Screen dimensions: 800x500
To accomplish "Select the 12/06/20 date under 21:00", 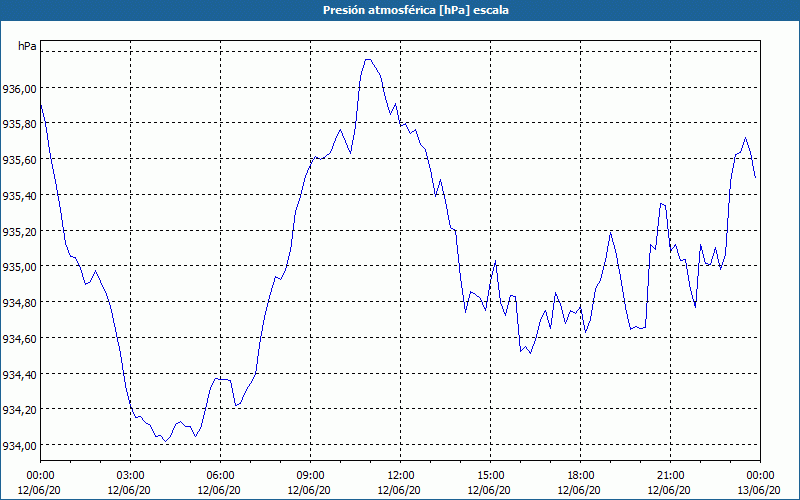I will (669, 490).
